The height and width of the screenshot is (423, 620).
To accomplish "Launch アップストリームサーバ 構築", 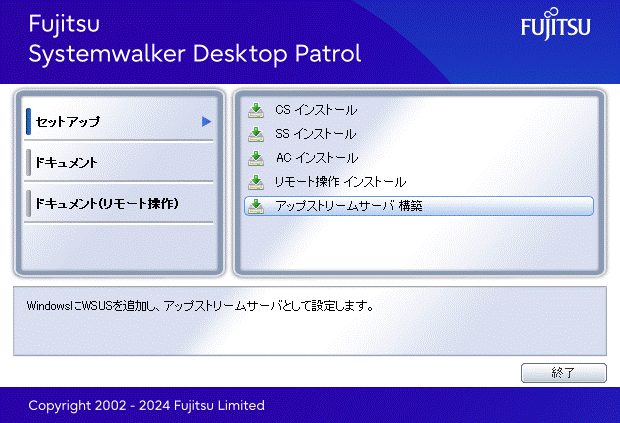I will 419,206.
